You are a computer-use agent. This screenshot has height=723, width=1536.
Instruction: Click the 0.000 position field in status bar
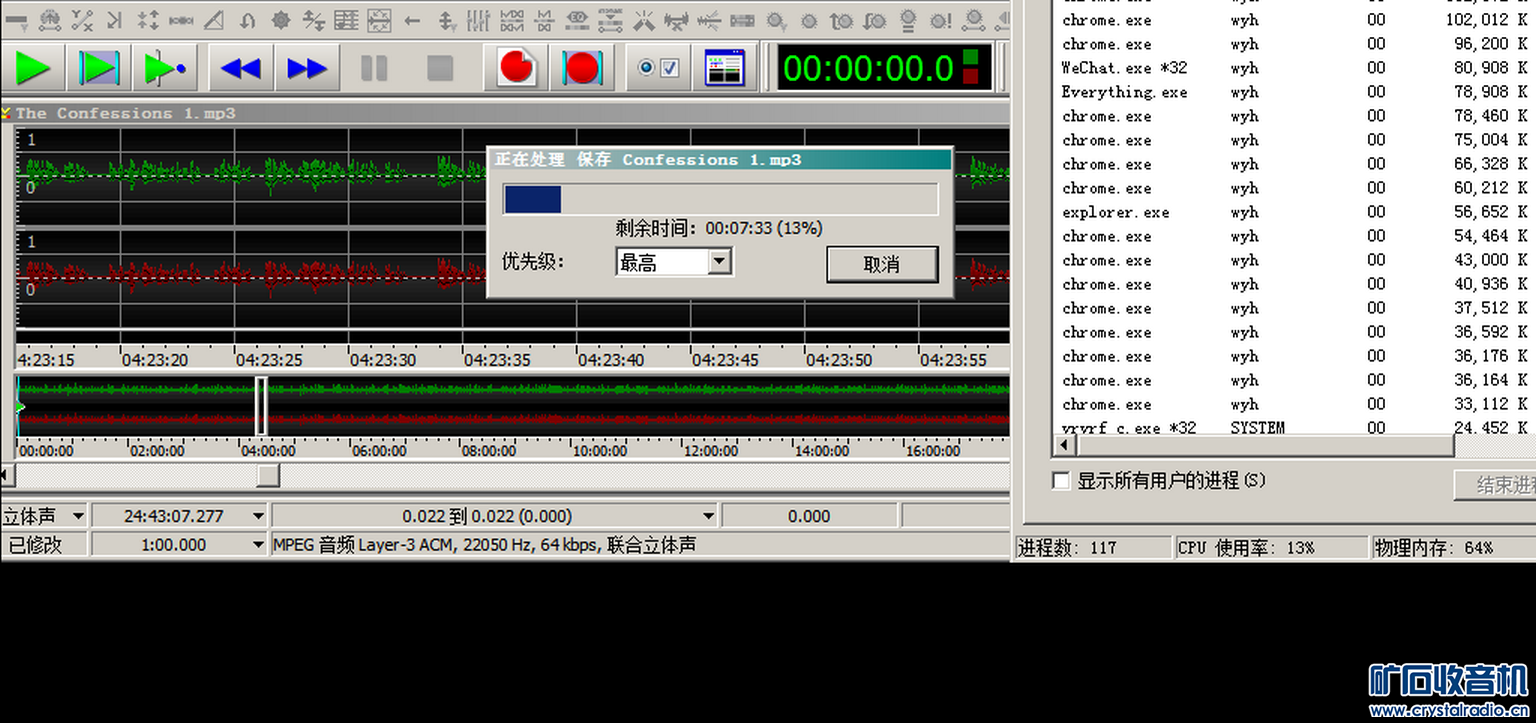(x=809, y=516)
